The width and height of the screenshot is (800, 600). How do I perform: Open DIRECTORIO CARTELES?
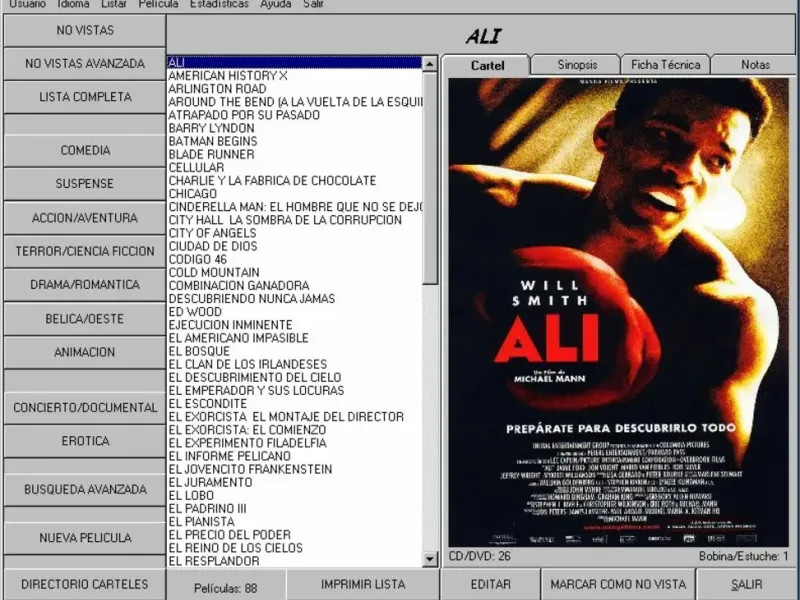pos(85,584)
